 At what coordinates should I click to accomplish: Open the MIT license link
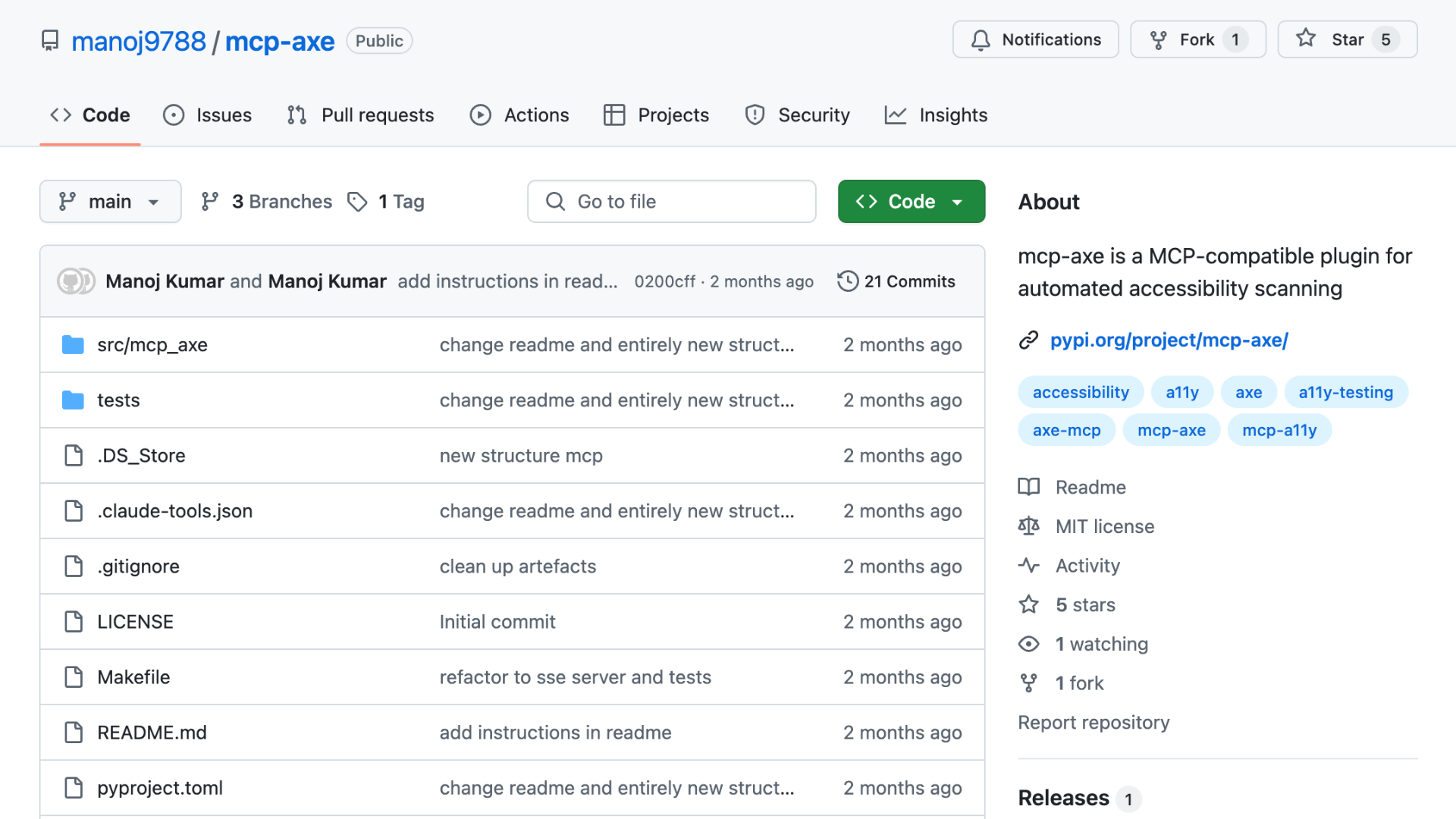tap(1104, 526)
